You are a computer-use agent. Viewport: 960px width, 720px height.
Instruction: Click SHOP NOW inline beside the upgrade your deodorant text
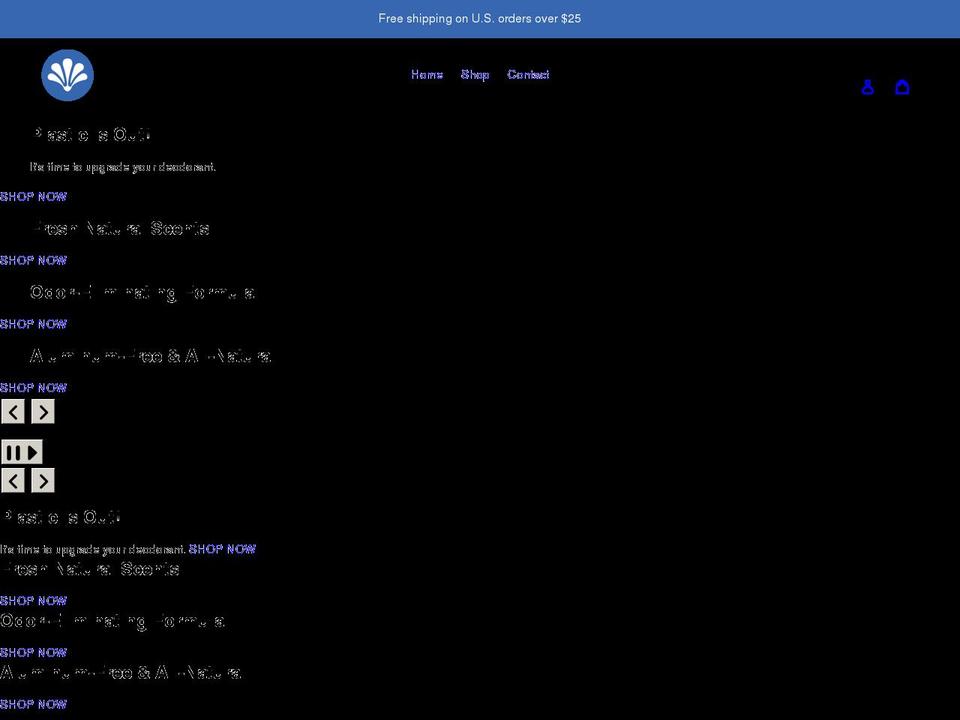click(x=222, y=549)
